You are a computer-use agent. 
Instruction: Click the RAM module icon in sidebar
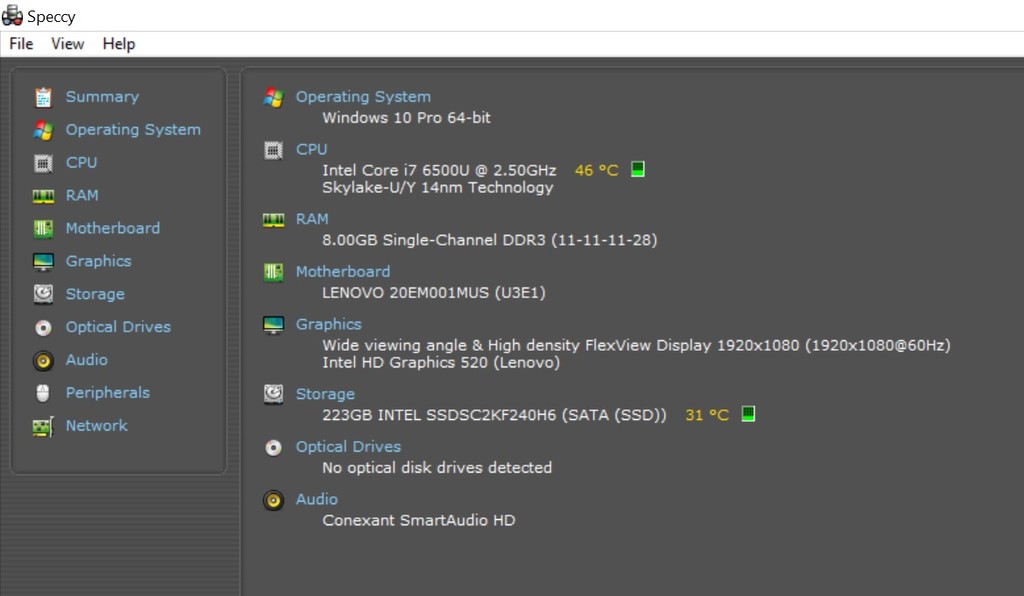tap(43, 196)
